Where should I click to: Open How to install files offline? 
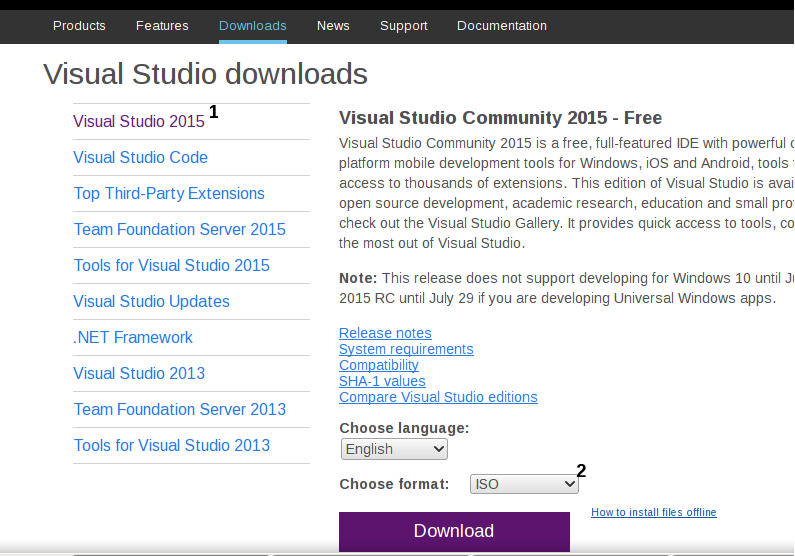(x=654, y=512)
